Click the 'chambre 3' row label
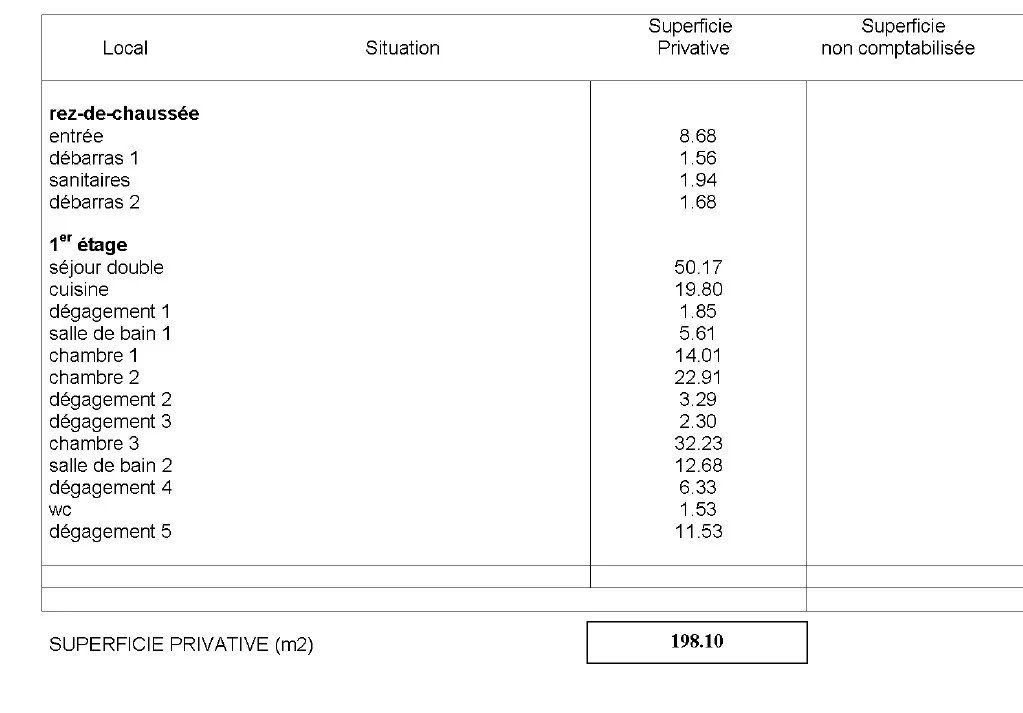 click(x=94, y=443)
